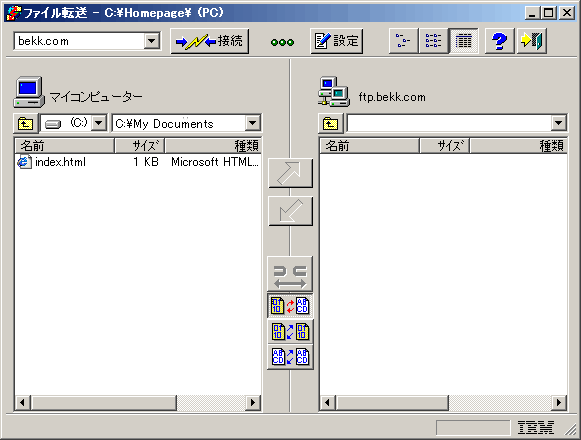This screenshot has height=440, width=581.
Task: Click the synchronize folders magnet button
Action: (x=290, y=274)
